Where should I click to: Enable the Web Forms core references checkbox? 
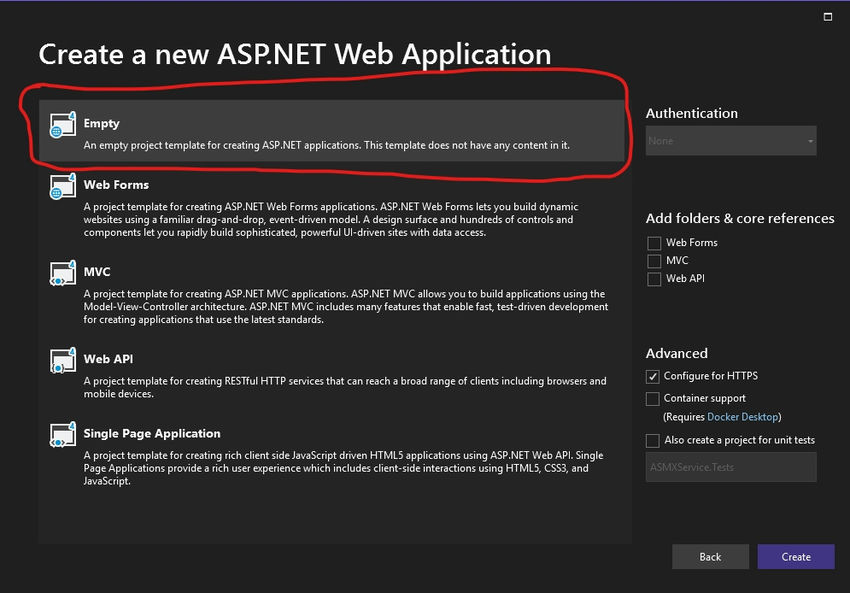(654, 243)
